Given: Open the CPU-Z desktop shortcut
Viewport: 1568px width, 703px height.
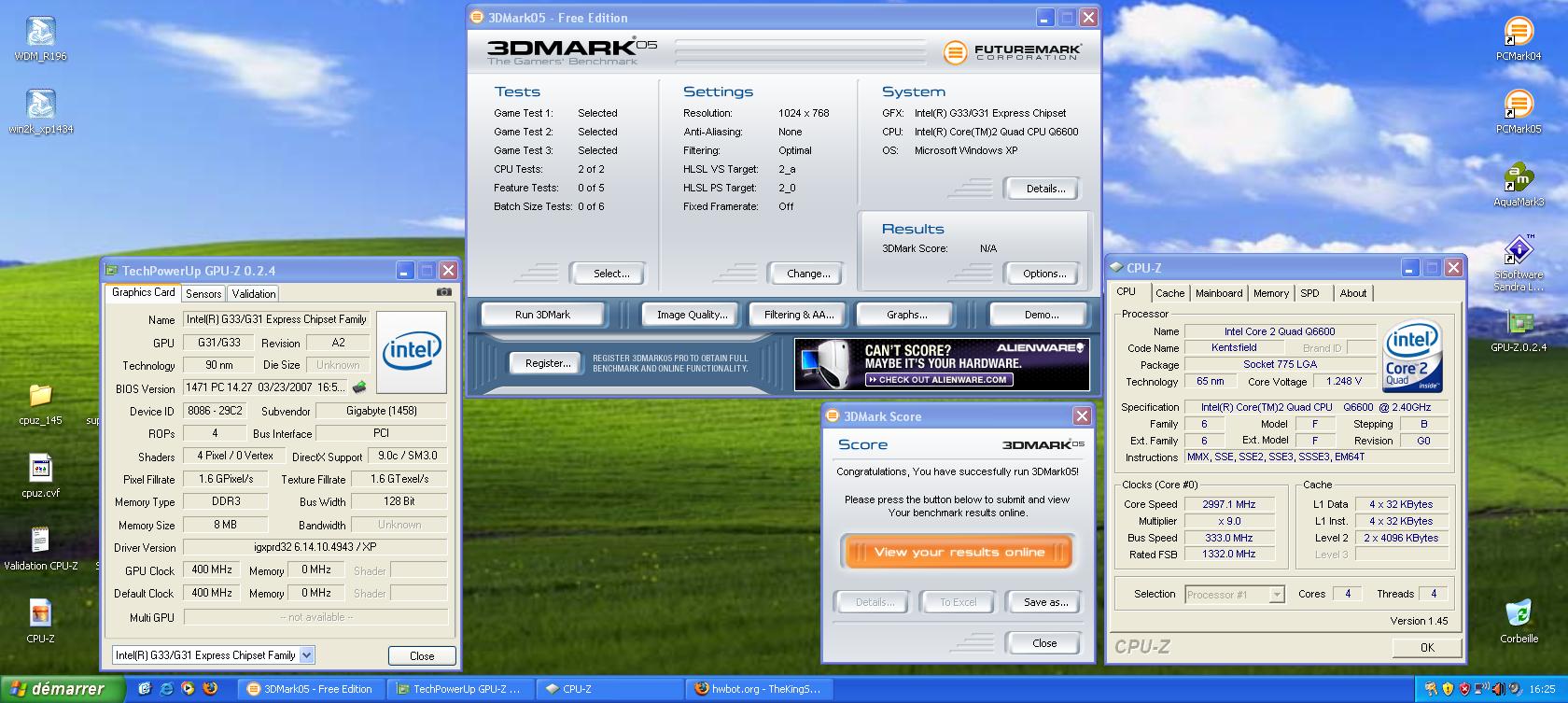Looking at the screenshot, I should click(x=40, y=621).
